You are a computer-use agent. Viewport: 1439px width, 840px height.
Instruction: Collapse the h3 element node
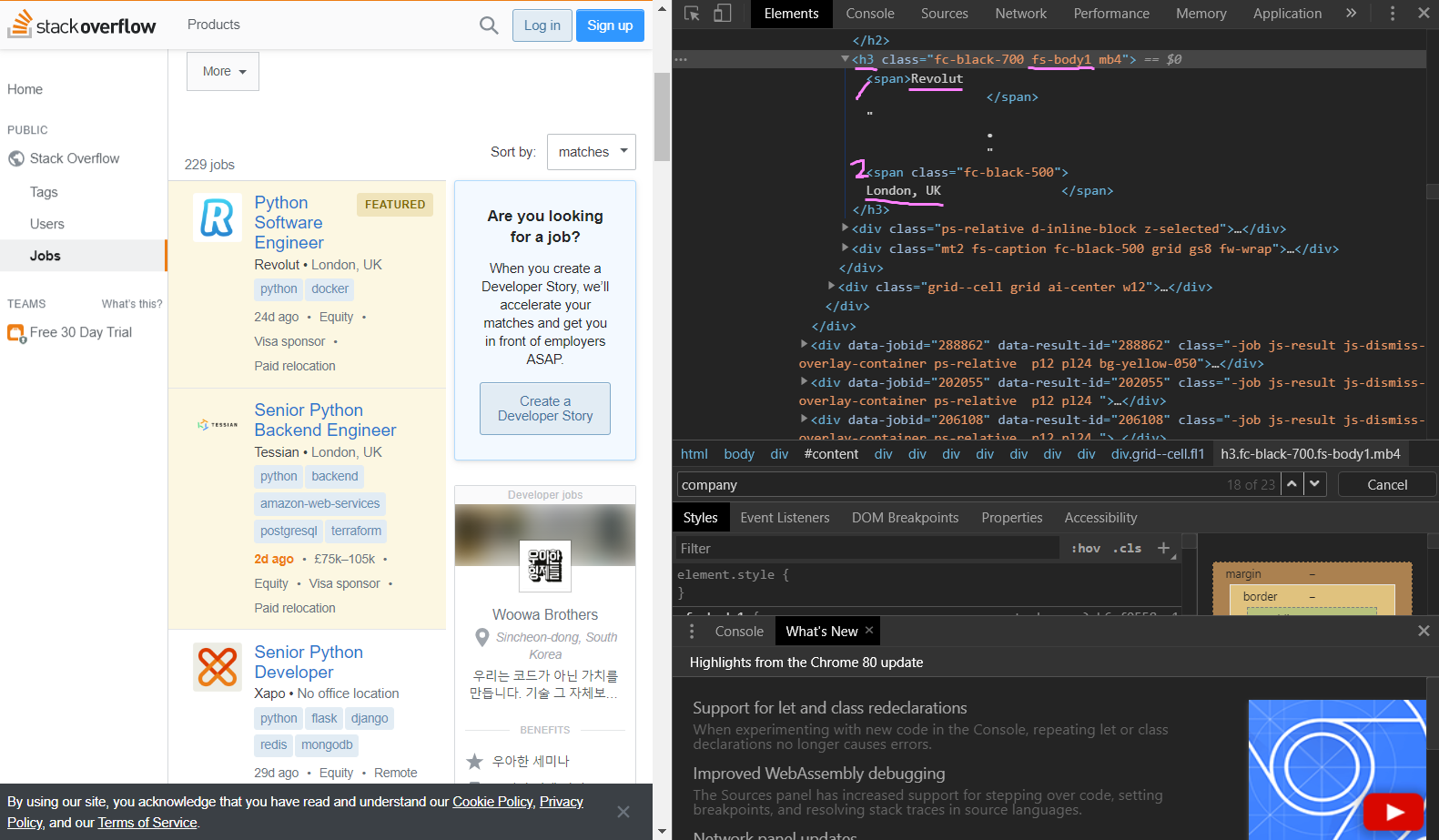[x=845, y=59]
